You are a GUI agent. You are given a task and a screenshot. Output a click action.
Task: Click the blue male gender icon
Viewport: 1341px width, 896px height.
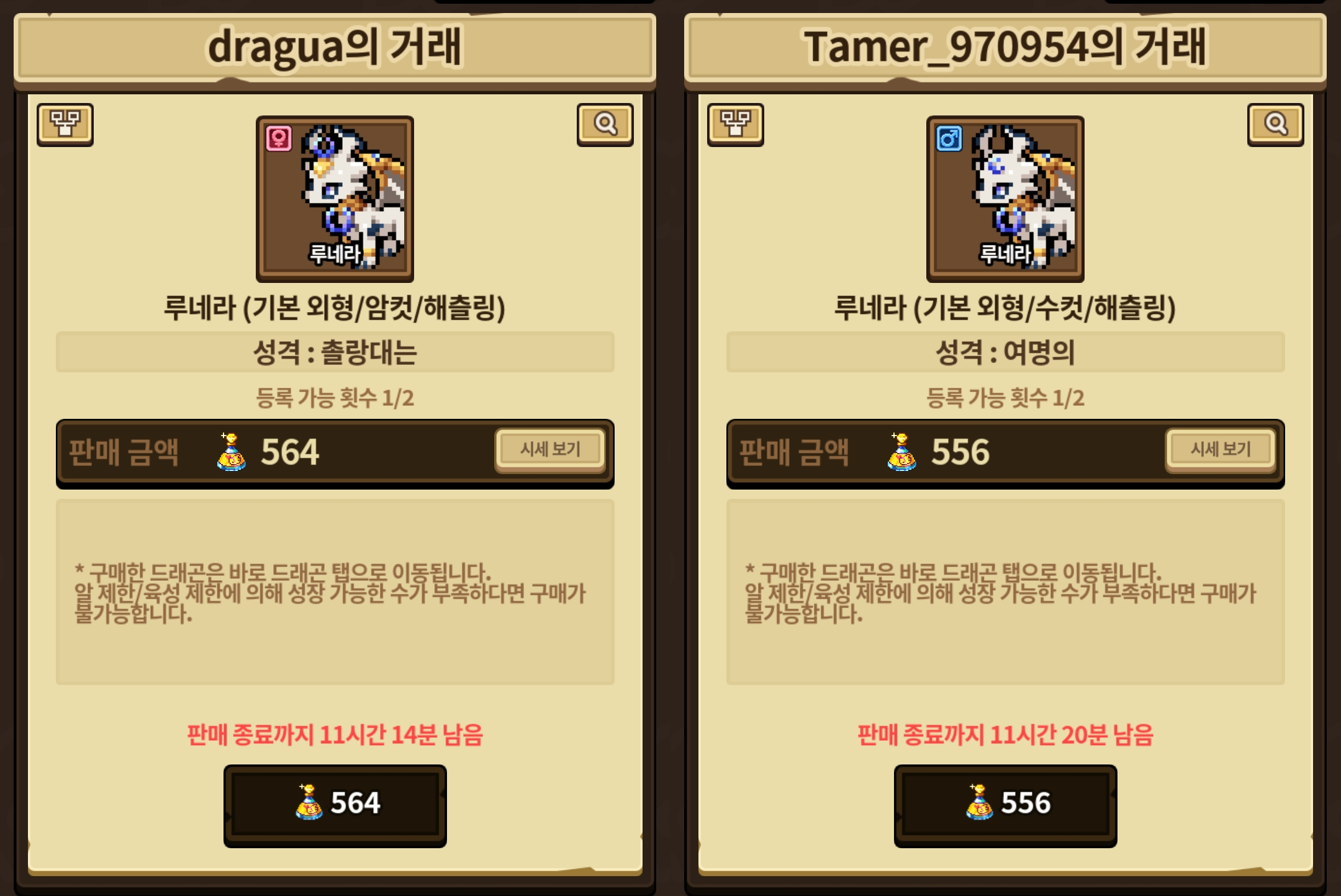(x=949, y=138)
